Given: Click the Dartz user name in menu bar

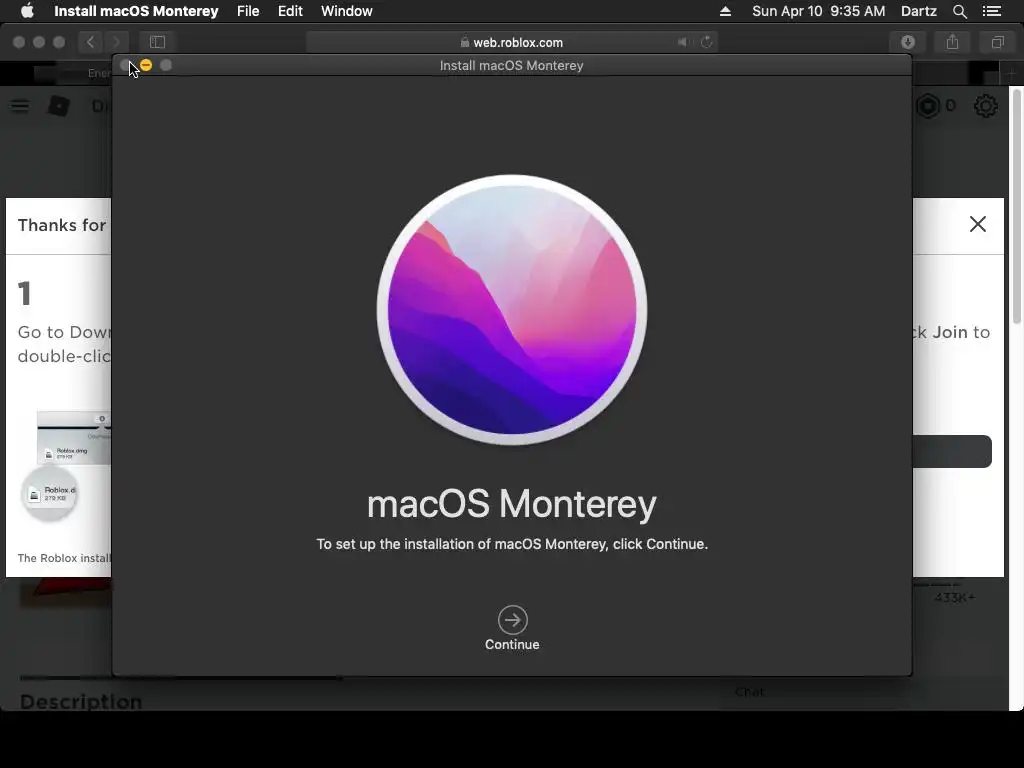Looking at the screenshot, I should (918, 11).
